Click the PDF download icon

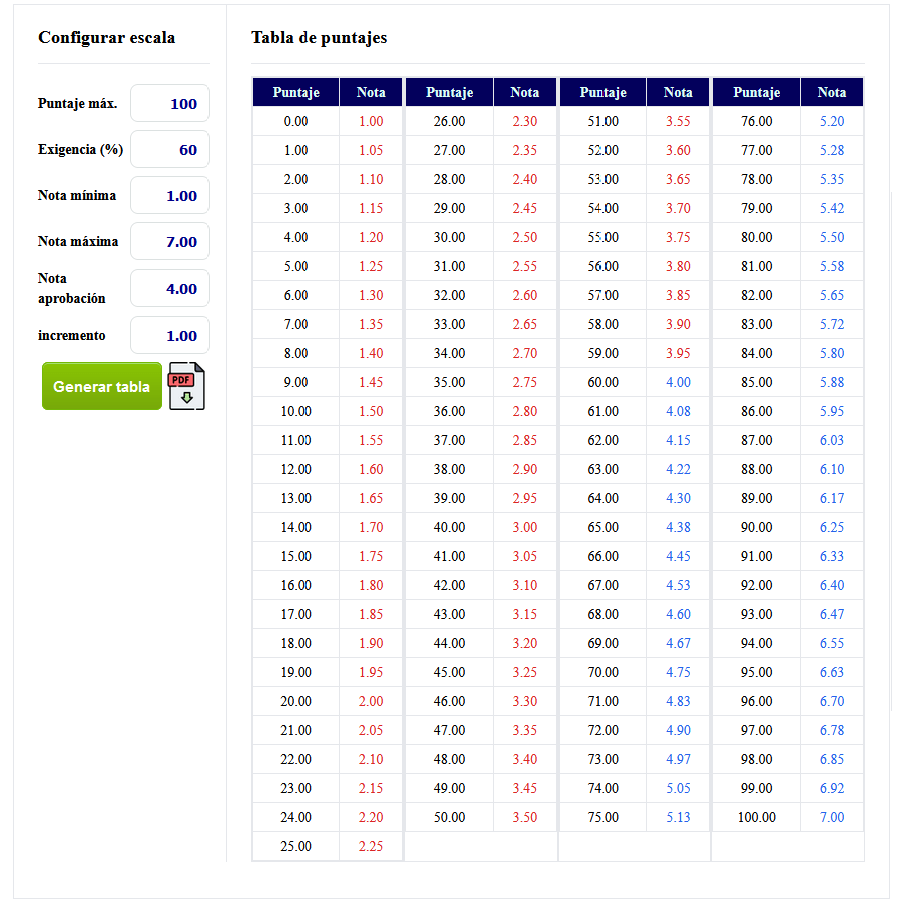pos(186,387)
